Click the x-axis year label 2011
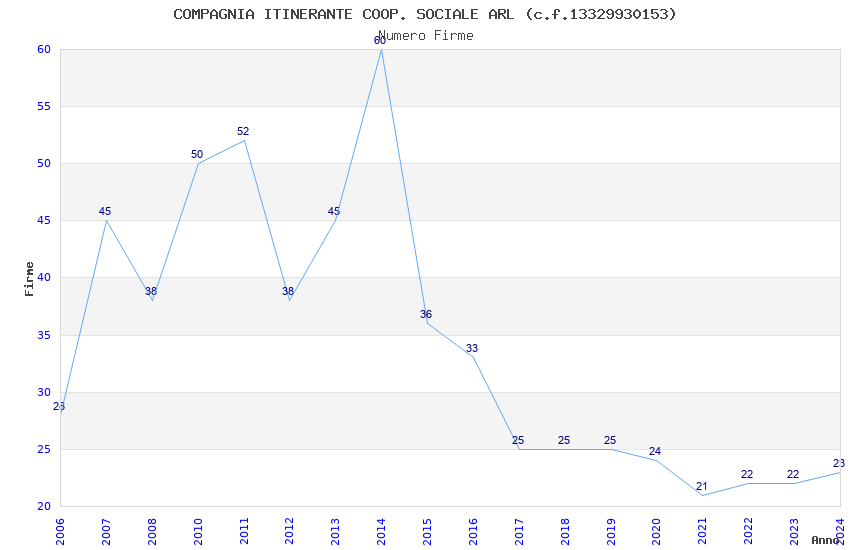This screenshot has height=550, width=850. [244, 531]
